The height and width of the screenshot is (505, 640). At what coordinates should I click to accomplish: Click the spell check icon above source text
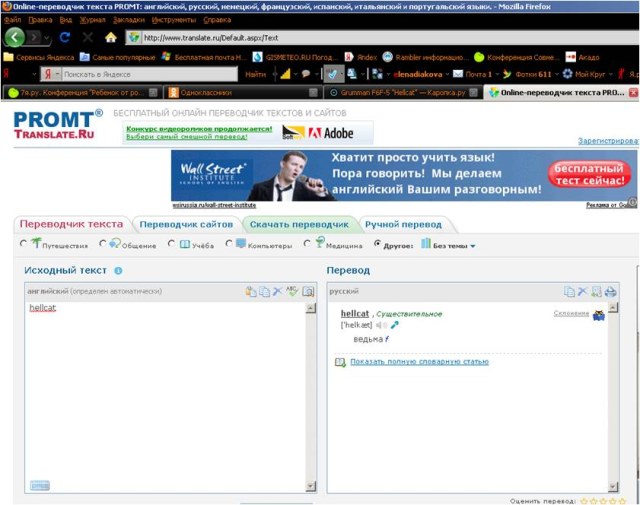tap(292, 291)
